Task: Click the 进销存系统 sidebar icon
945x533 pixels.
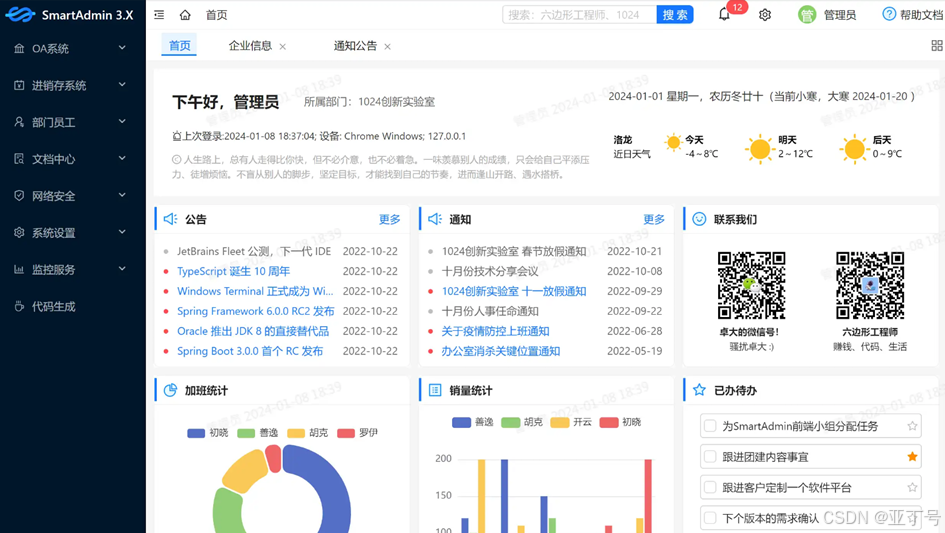Action: [19, 85]
